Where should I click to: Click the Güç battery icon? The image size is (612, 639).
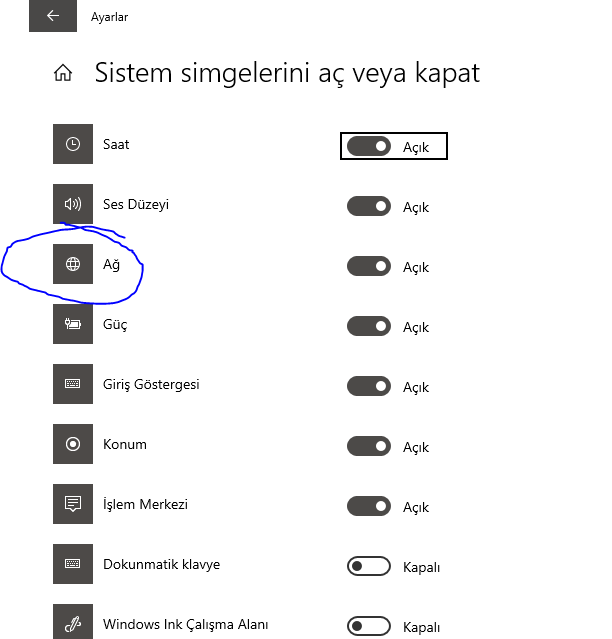click(72, 325)
